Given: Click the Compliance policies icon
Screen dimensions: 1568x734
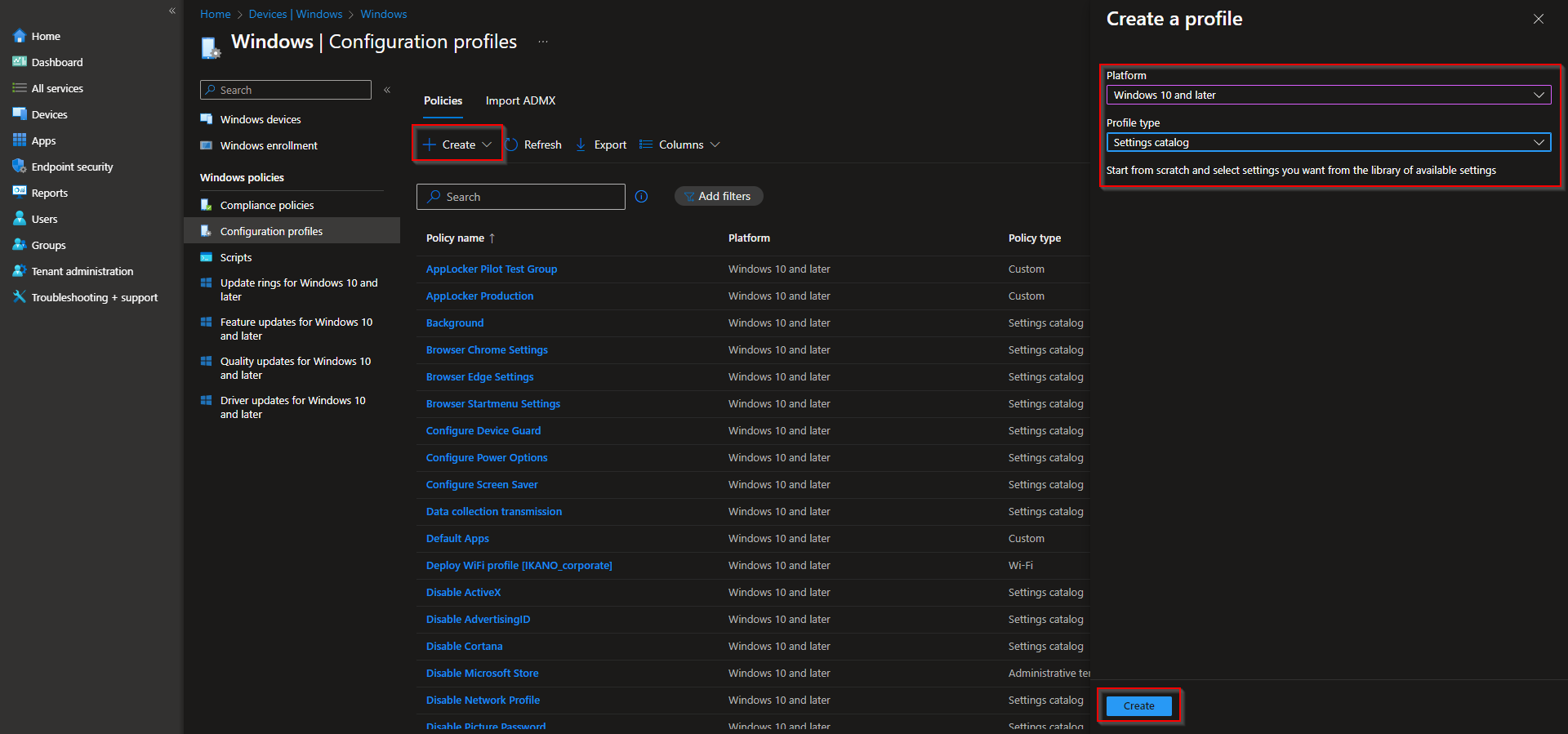Looking at the screenshot, I should tap(207, 205).
